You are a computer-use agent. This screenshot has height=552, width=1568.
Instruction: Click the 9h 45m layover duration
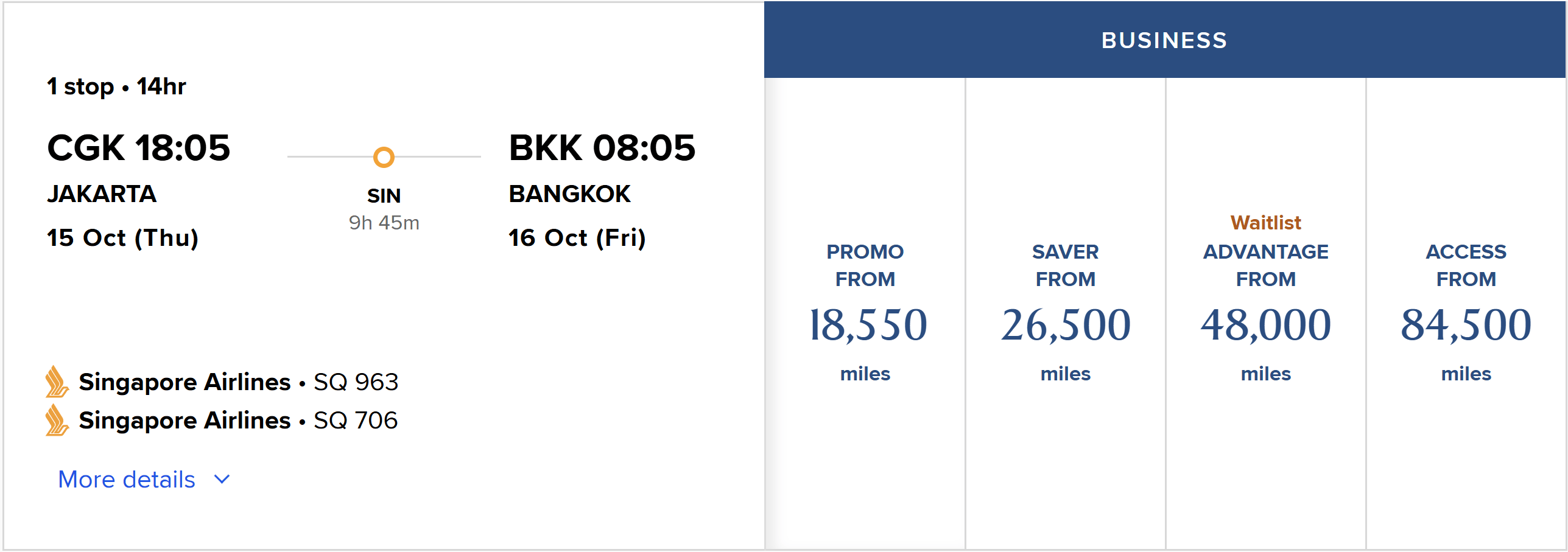pos(384,223)
